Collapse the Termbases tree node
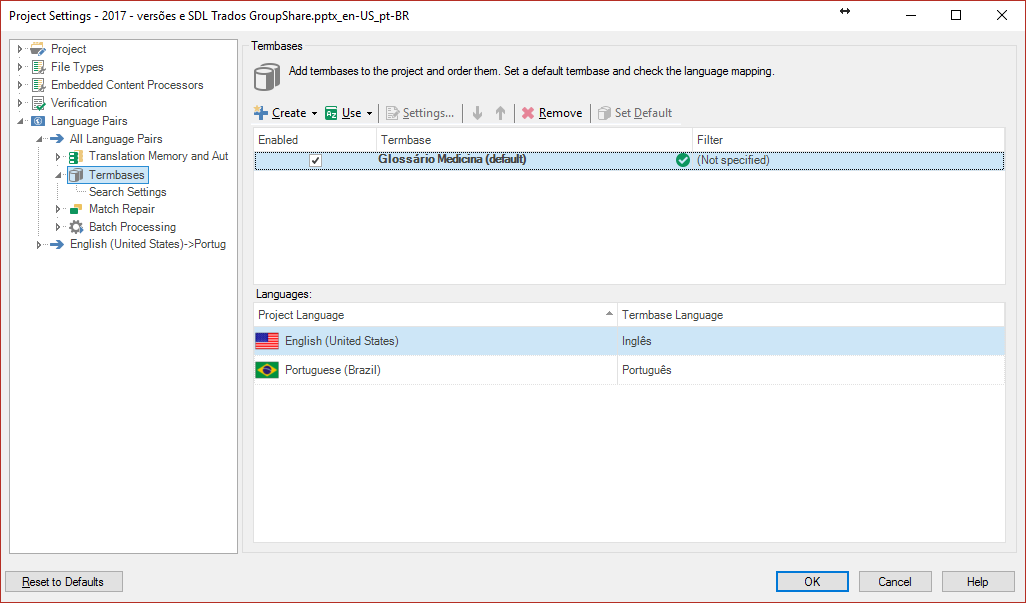 [x=58, y=175]
